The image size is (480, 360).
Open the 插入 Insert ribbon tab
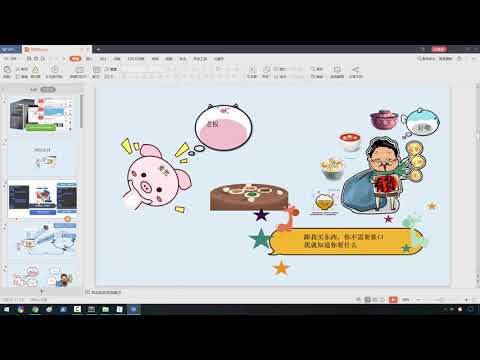click(x=89, y=59)
